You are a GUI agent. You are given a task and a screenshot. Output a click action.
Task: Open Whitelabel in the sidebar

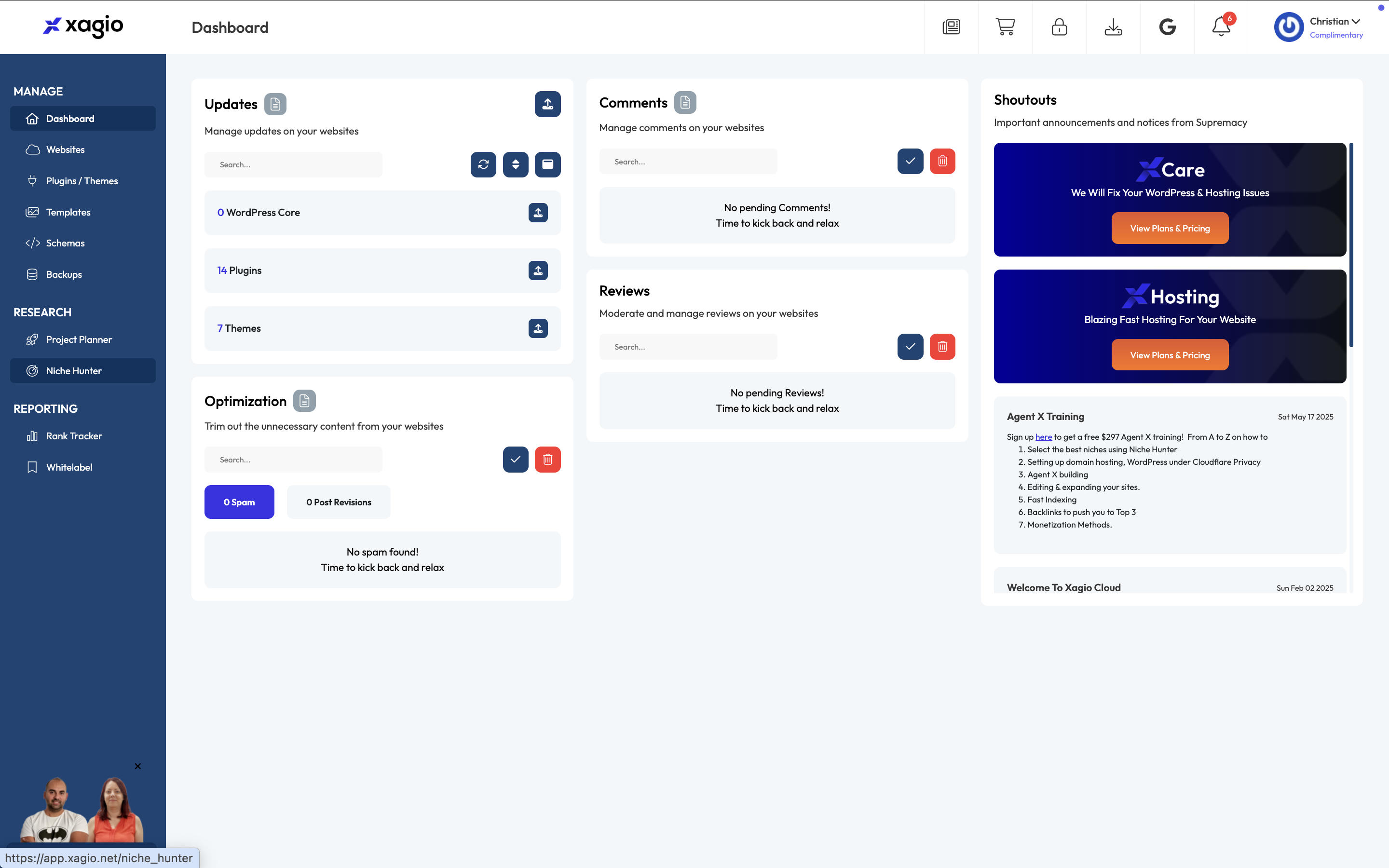point(82,467)
